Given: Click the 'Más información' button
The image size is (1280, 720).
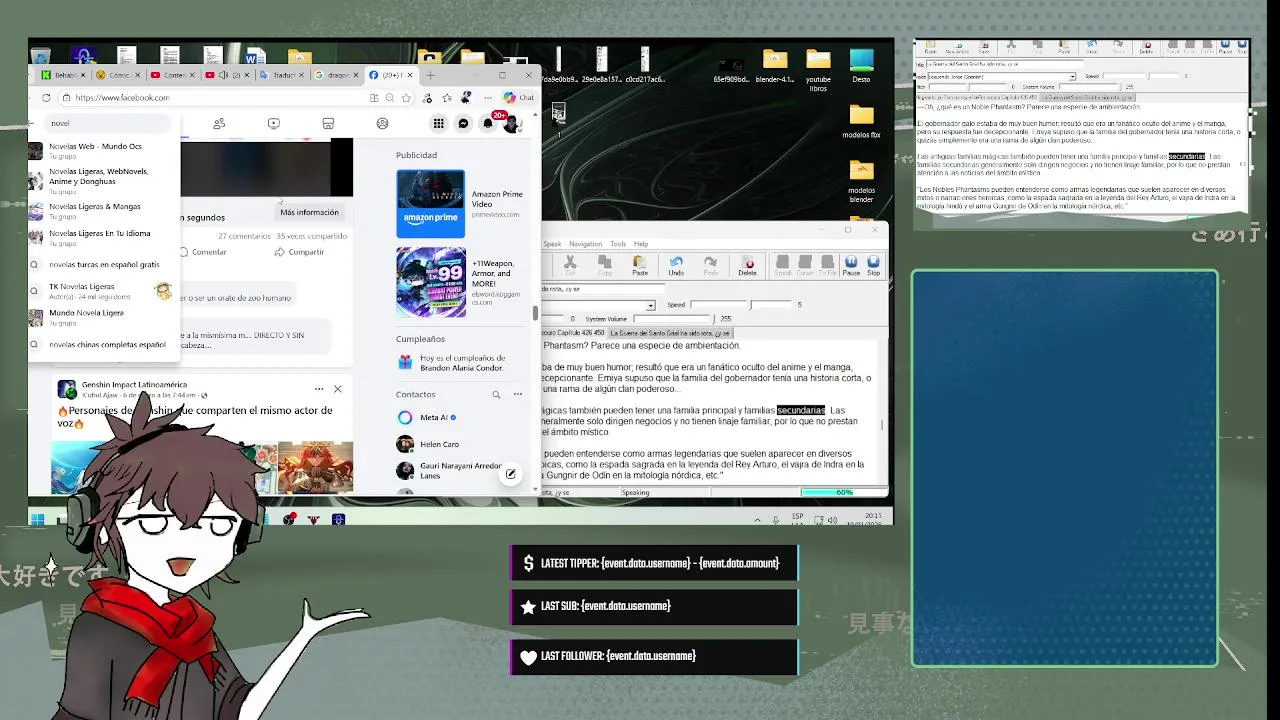Looking at the screenshot, I should (x=309, y=212).
